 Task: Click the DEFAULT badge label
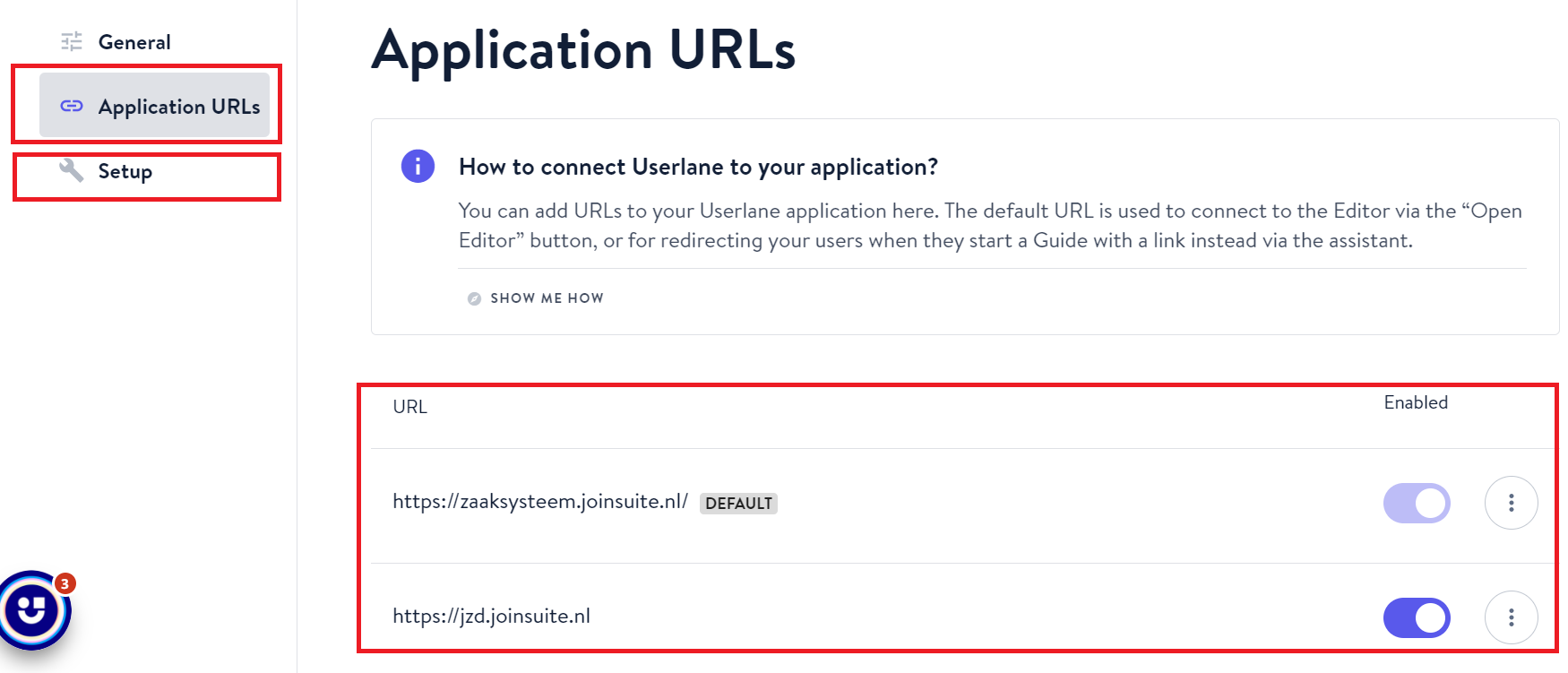tap(738, 504)
